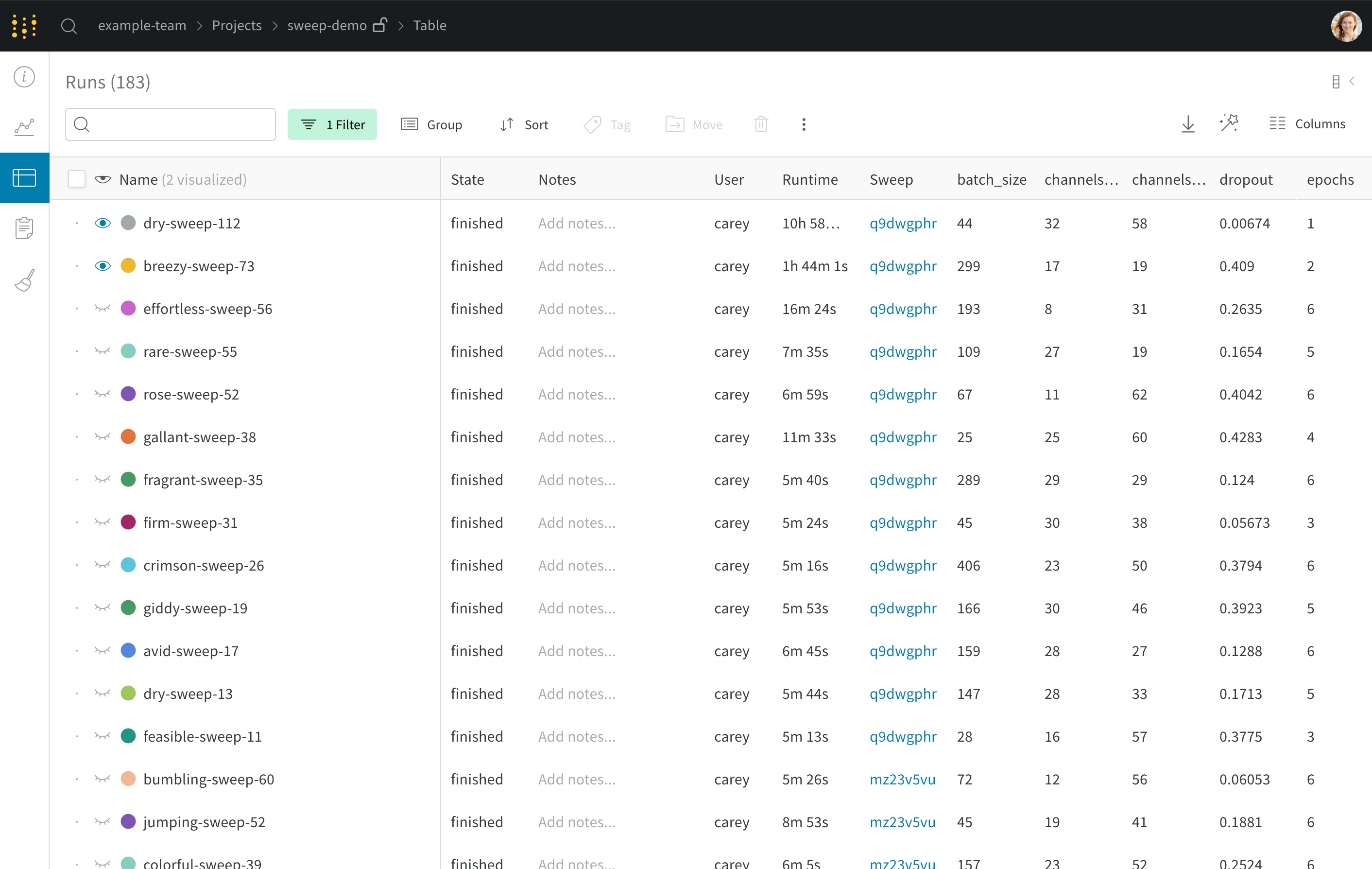
Task: Click the magic wand auto-columns icon
Action: pos(1229,123)
